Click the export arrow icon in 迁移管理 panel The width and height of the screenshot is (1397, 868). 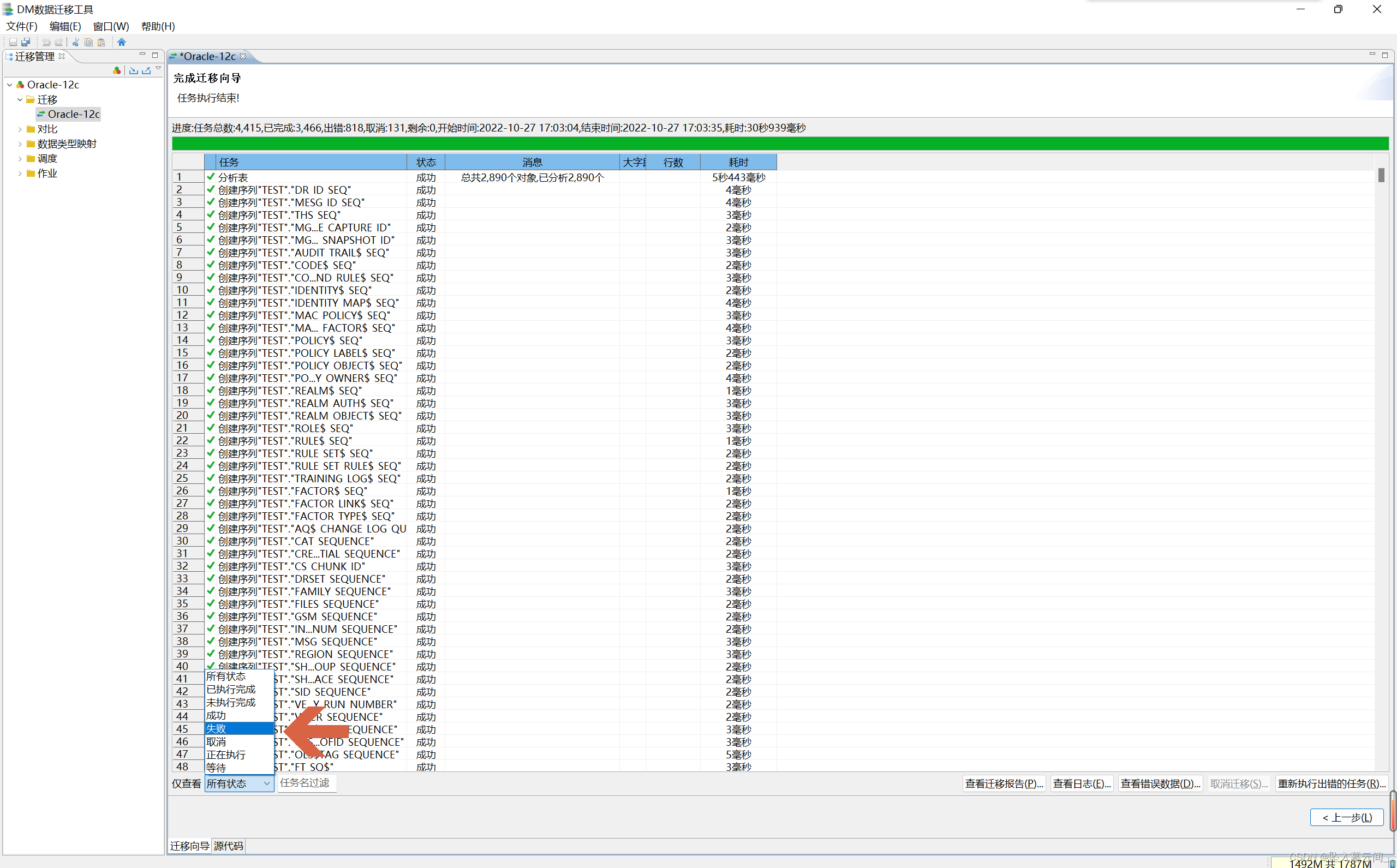(x=146, y=70)
